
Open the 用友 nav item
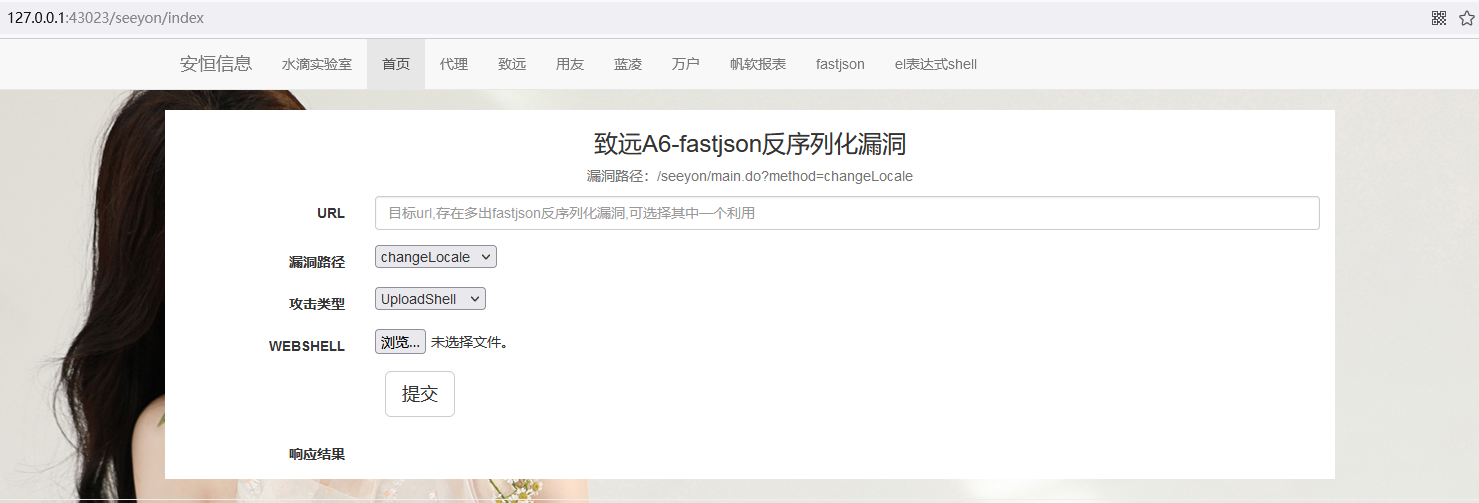(570, 64)
